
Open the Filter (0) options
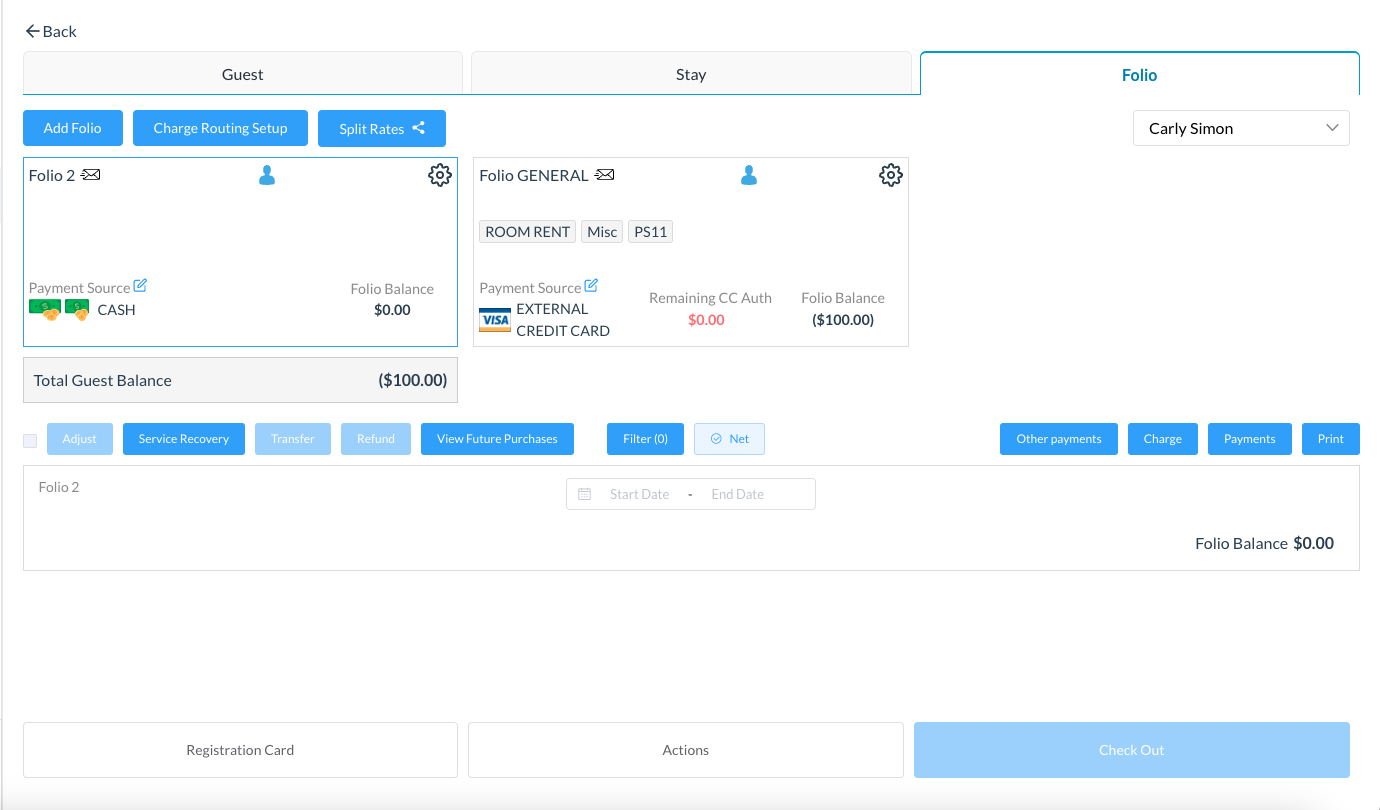[x=645, y=439]
